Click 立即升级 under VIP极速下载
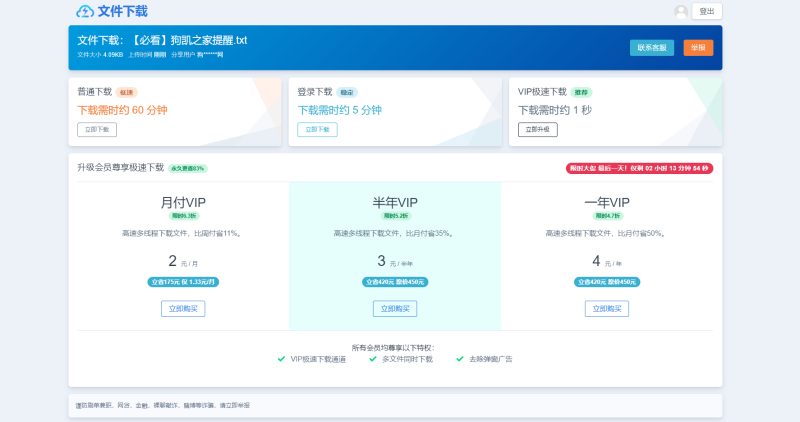This screenshot has width=800, height=422. 537,129
